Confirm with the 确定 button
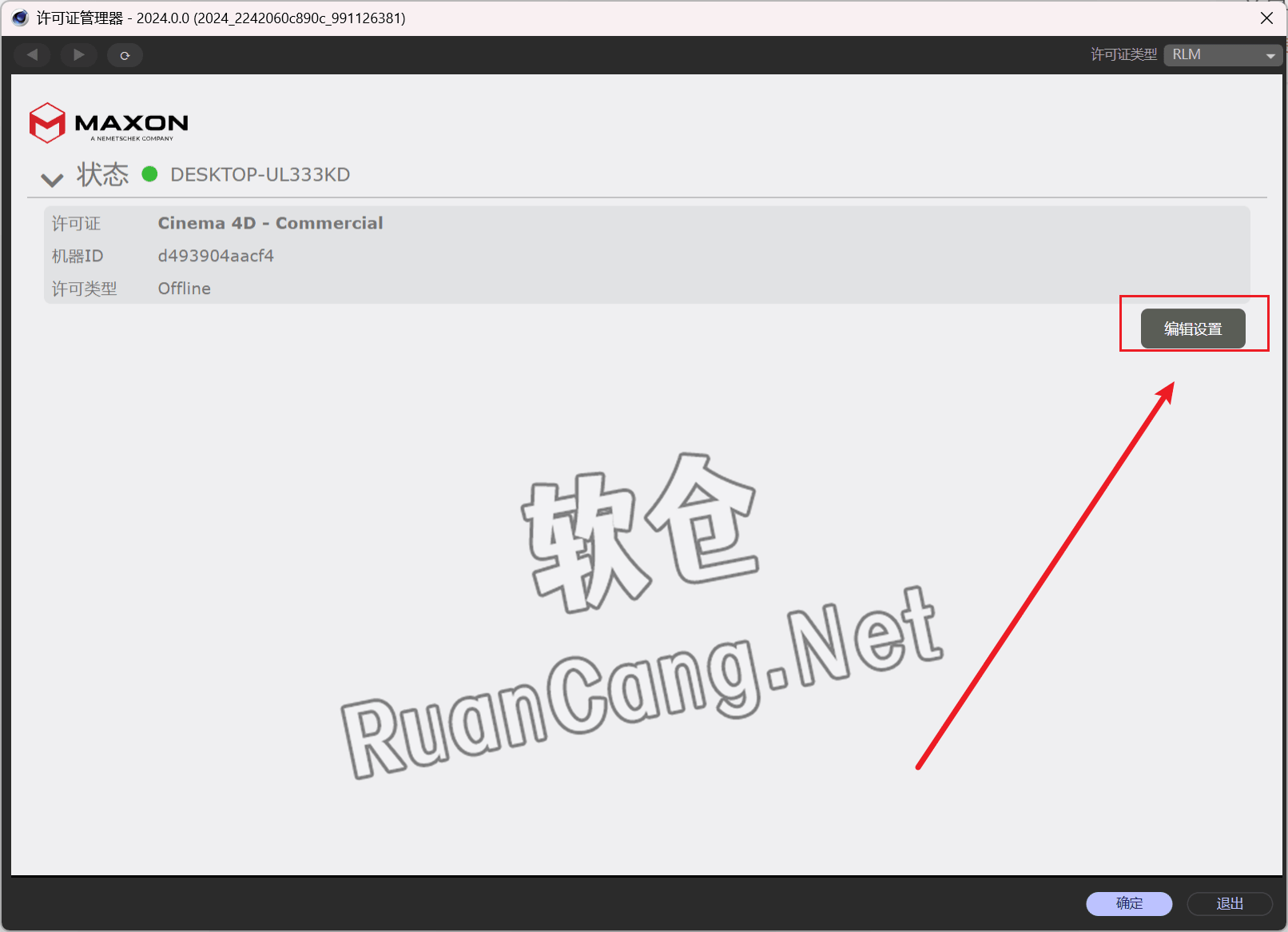Image resolution: width=1288 pixels, height=932 pixels. click(x=1129, y=903)
